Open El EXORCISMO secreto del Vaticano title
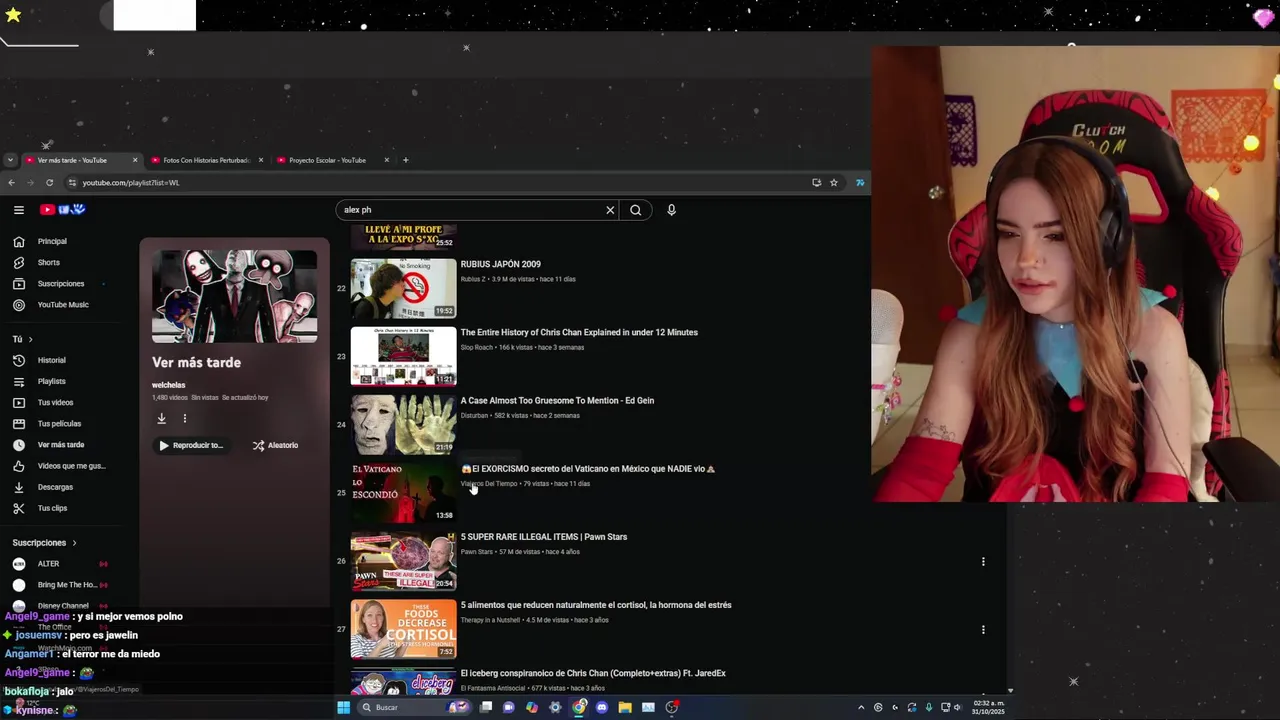Image resolution: width=1280 pixels, height=720 pixels. point(588,469)
